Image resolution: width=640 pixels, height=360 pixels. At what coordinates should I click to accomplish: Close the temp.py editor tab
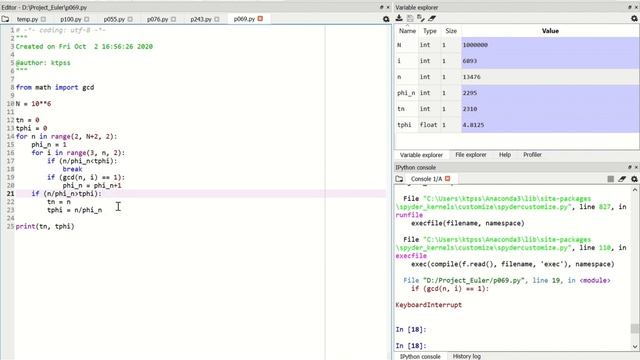pyautogui.click(x=43, y=19)
